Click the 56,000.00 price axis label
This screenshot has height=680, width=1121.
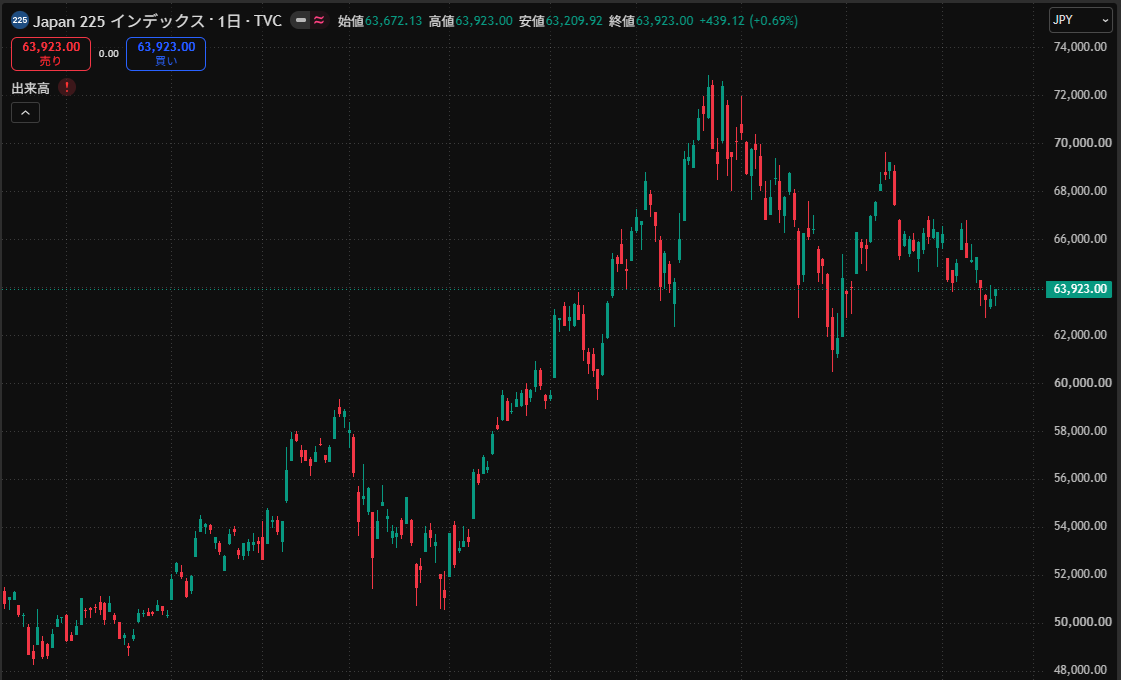[1080, 478]
